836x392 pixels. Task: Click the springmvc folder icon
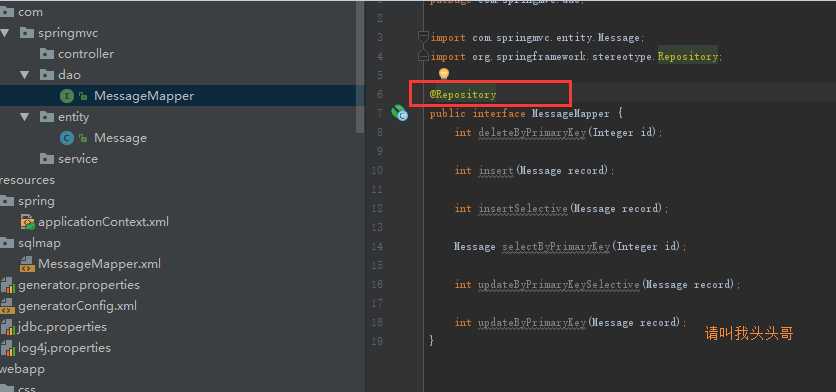[x=27, y=33]
